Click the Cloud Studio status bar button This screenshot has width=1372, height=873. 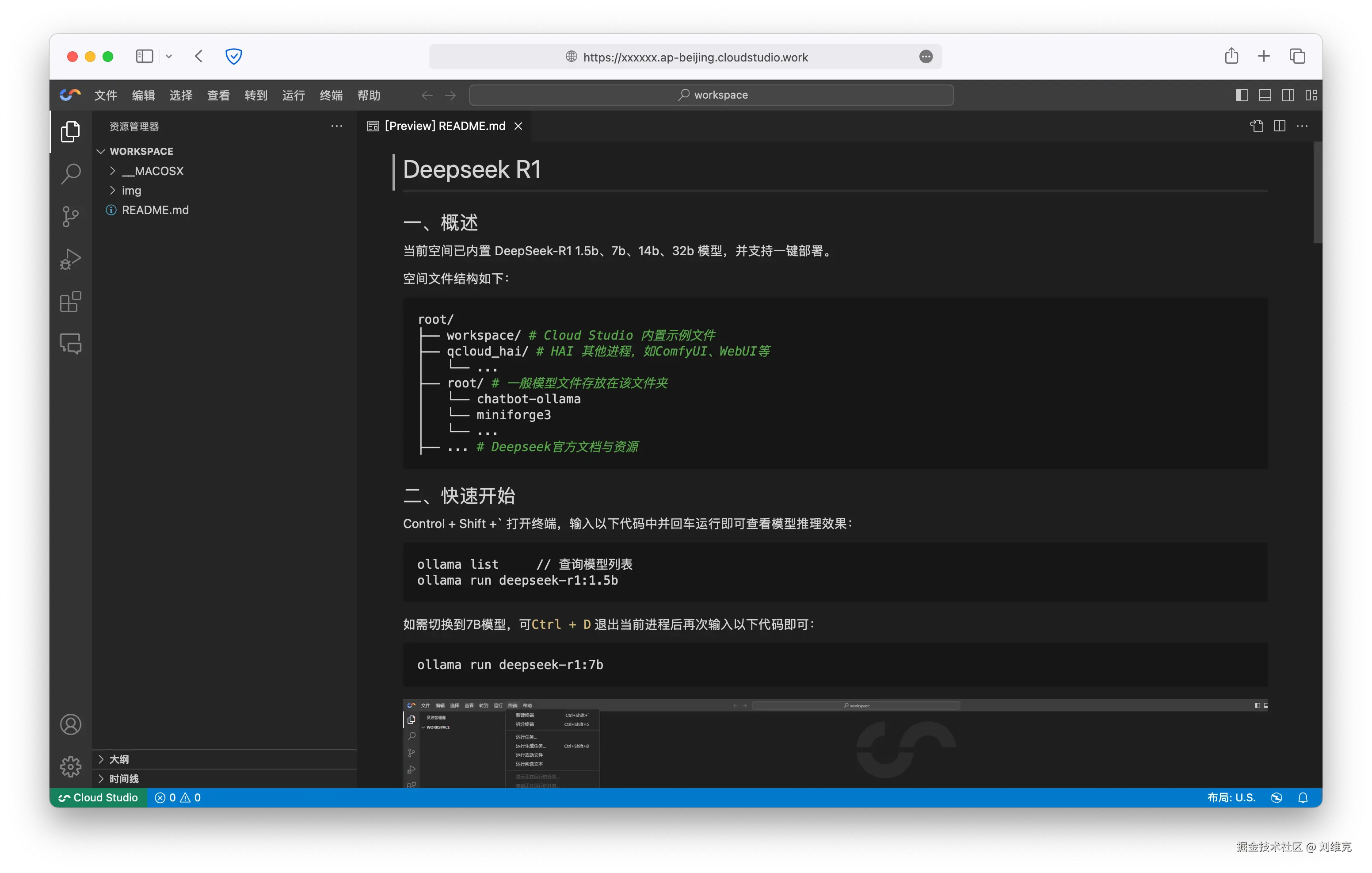99,798
